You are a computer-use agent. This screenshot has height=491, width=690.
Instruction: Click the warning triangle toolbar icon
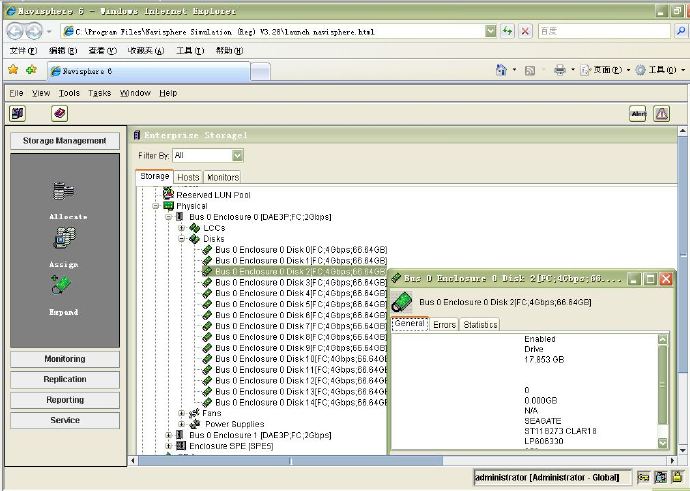pos(661,114)
